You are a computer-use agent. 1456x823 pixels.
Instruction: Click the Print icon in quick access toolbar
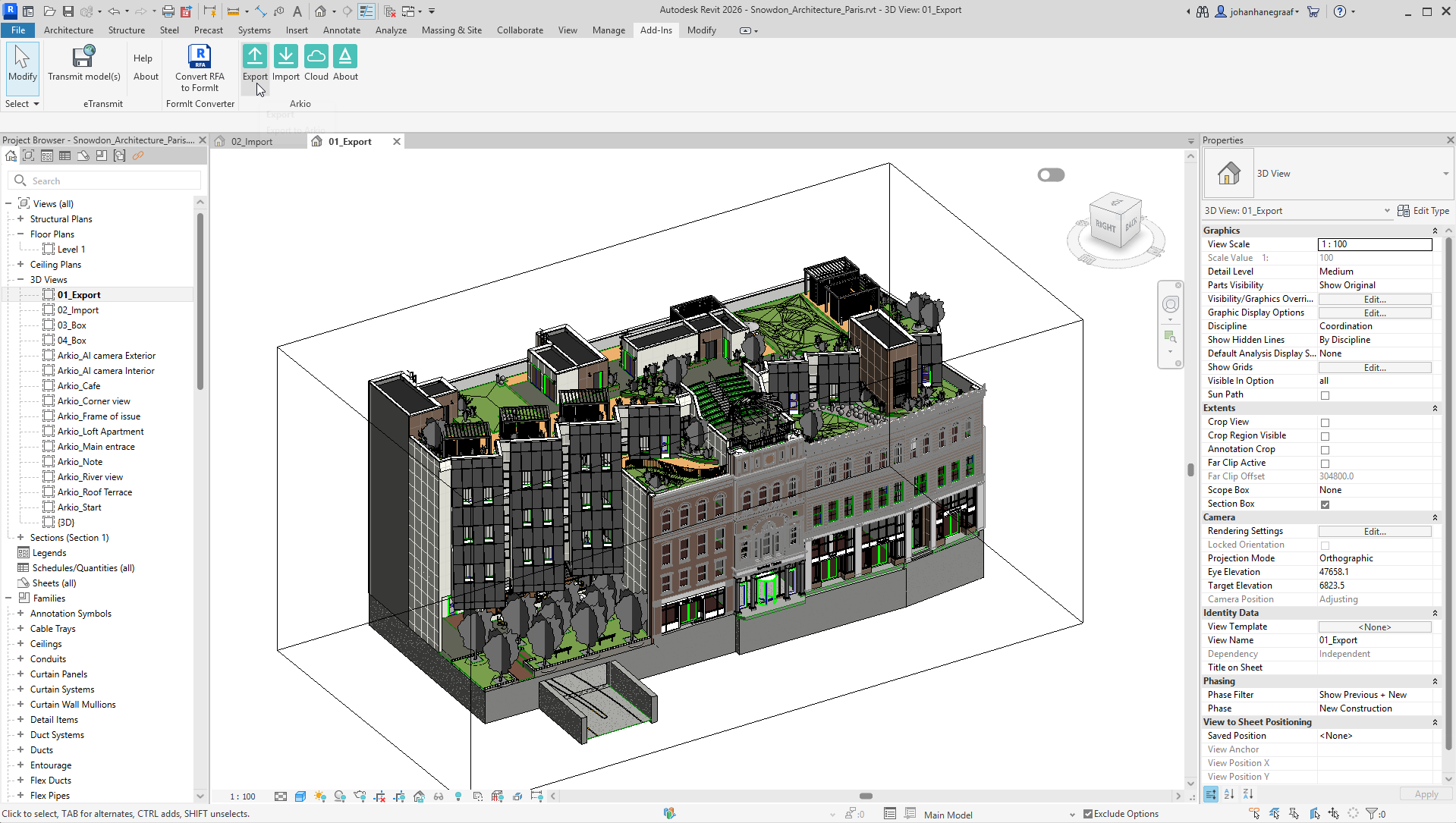[168, 11]
